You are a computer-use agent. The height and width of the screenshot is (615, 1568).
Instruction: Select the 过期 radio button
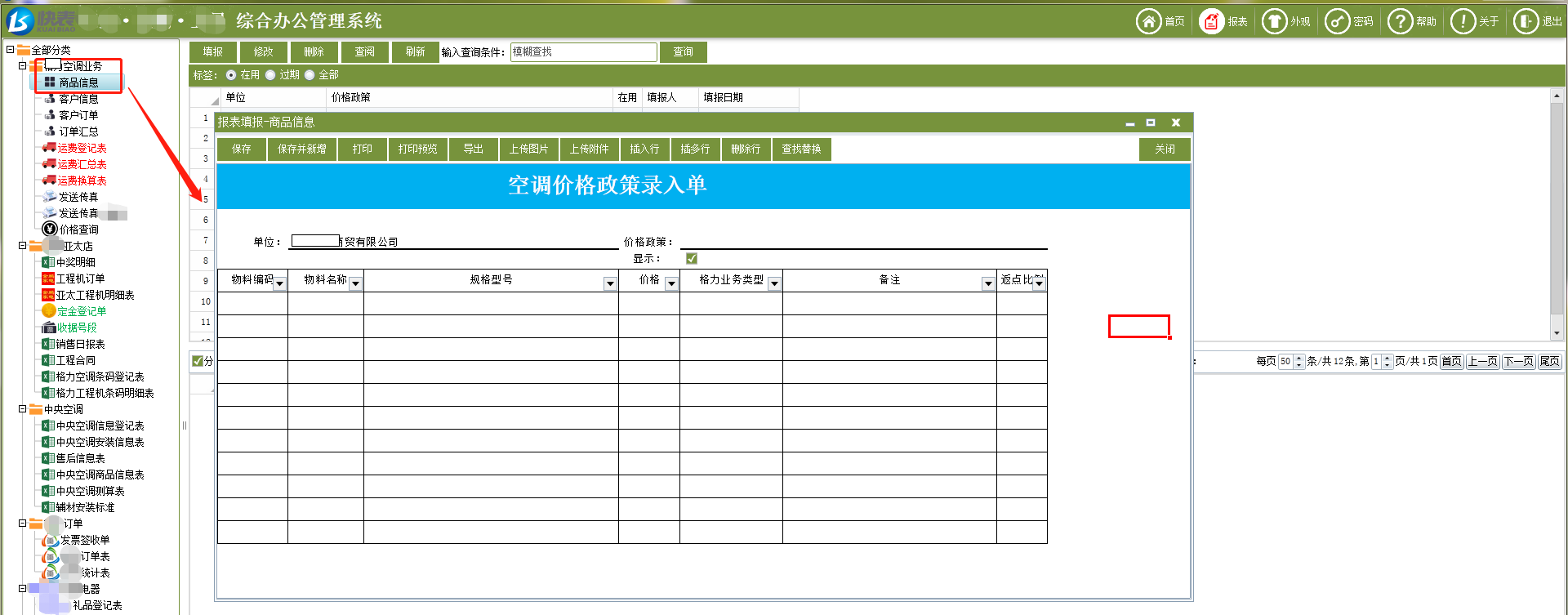pos(270,75)
